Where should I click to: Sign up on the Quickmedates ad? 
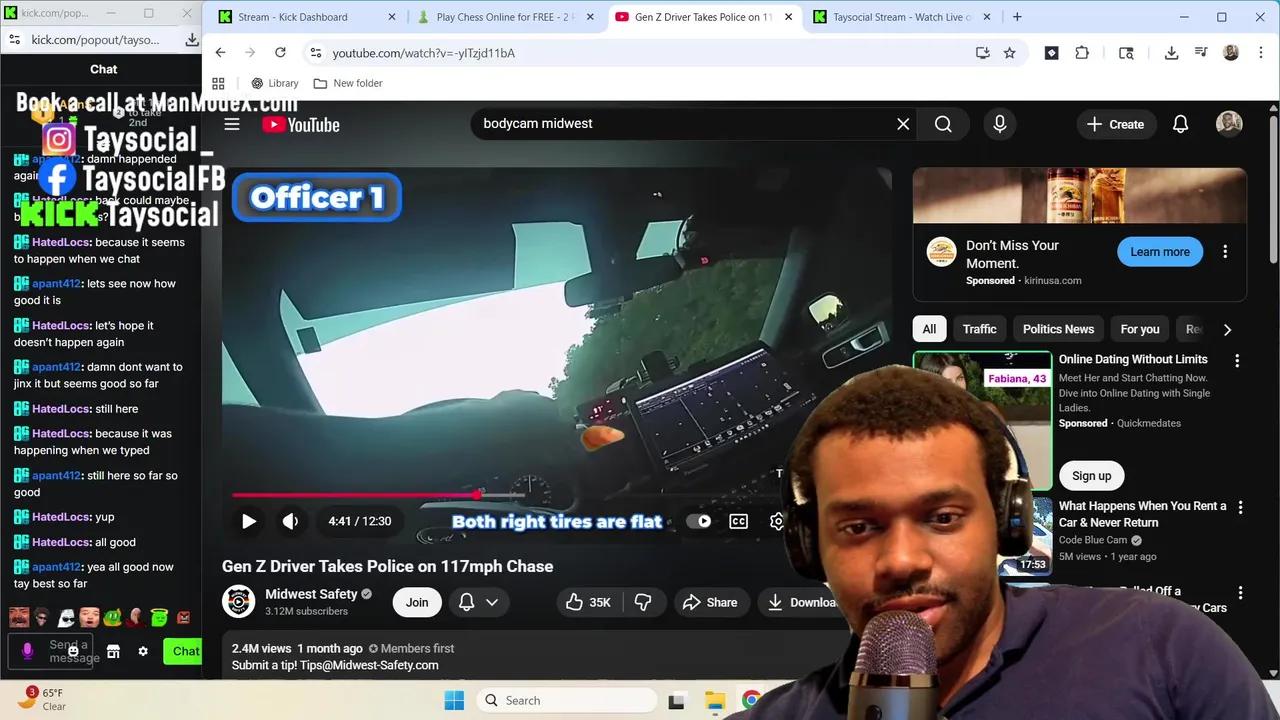tap(1091, 476)
